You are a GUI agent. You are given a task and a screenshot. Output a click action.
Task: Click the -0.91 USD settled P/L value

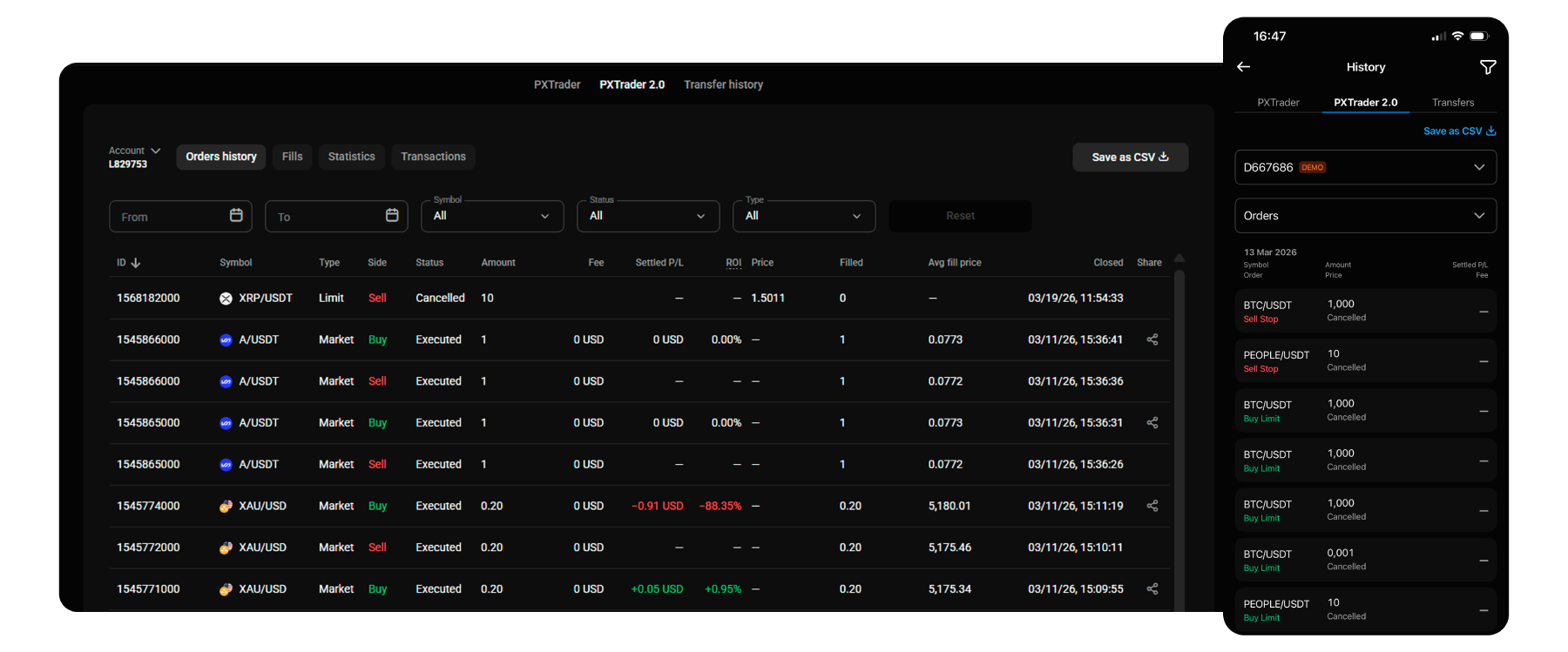658,506
